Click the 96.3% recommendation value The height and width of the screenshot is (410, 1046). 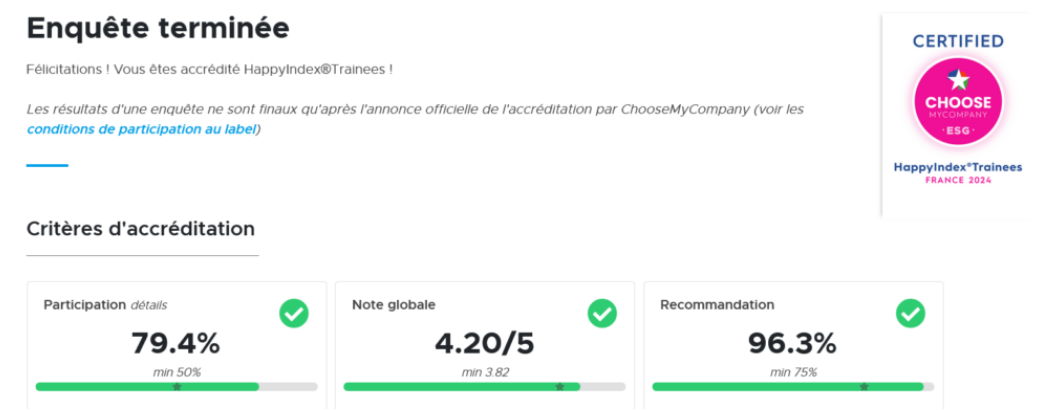(x=792, y=343)
